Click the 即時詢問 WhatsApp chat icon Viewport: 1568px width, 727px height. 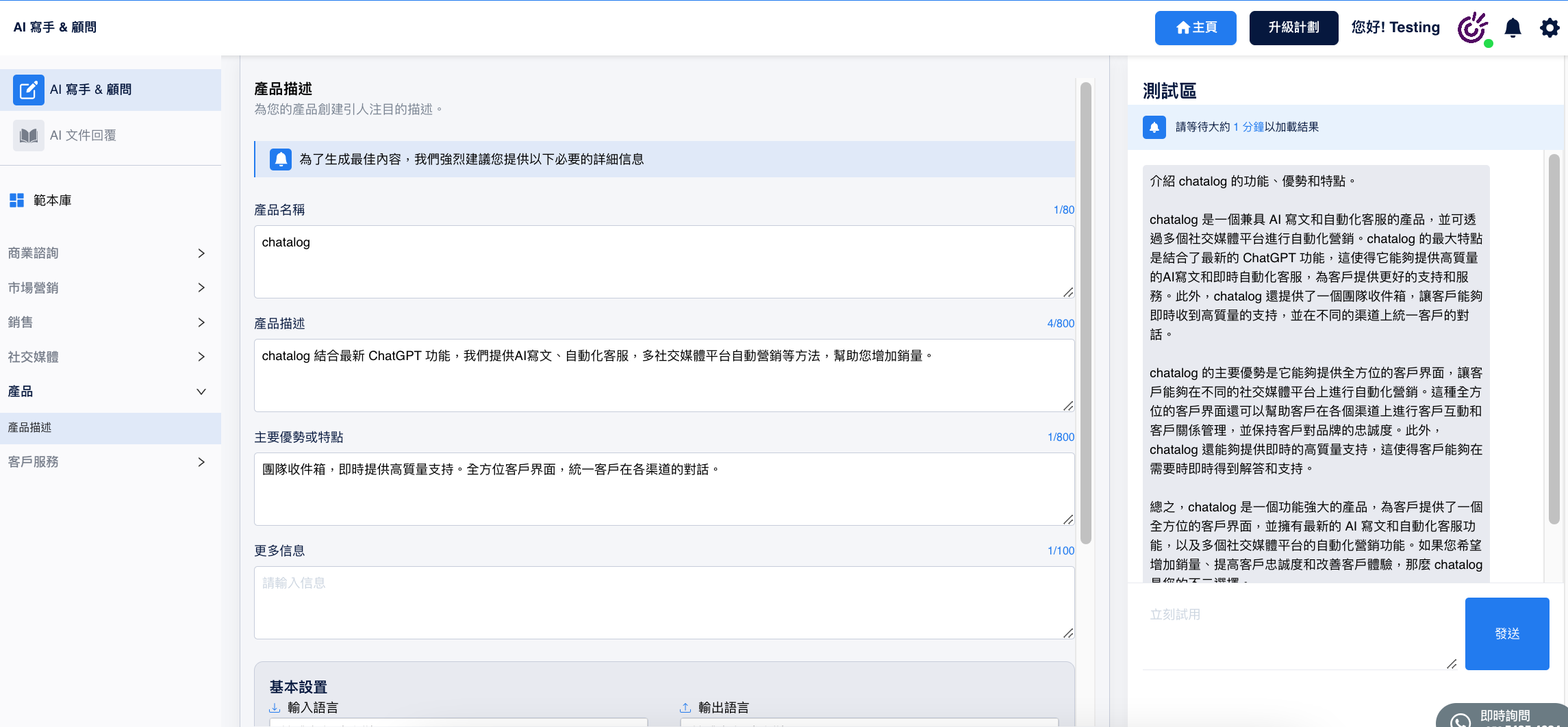(1460, 720)
